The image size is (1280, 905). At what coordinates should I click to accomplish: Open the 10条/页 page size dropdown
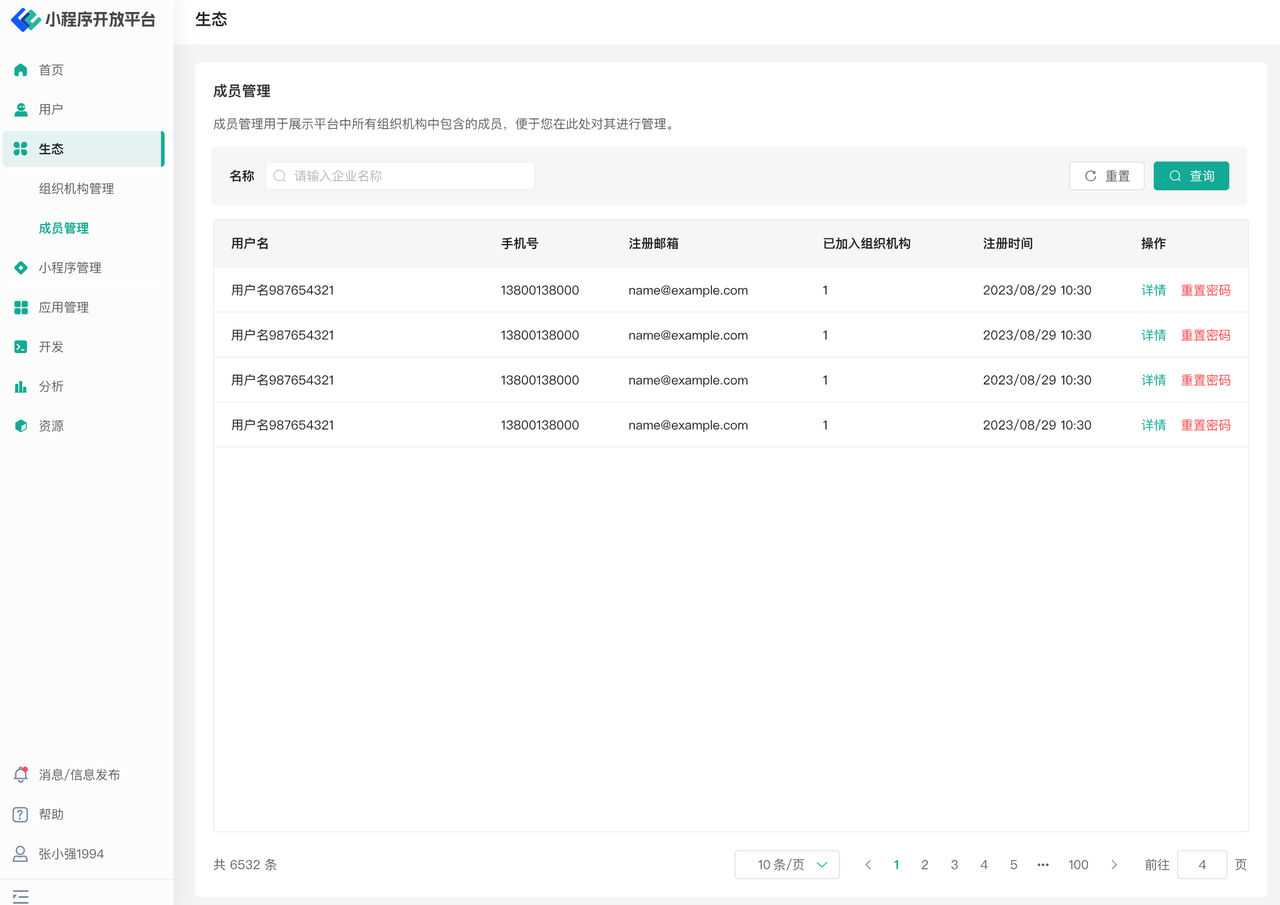tap(787, 865)
